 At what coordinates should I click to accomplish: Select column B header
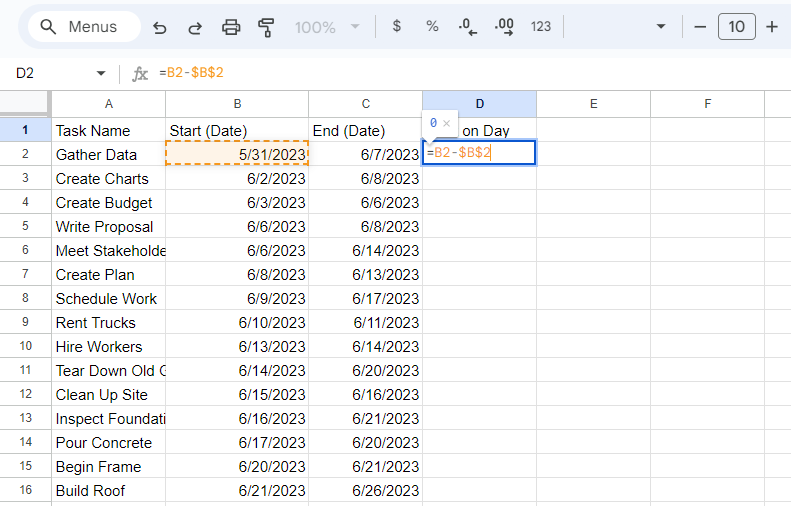(x=237, y=104)
